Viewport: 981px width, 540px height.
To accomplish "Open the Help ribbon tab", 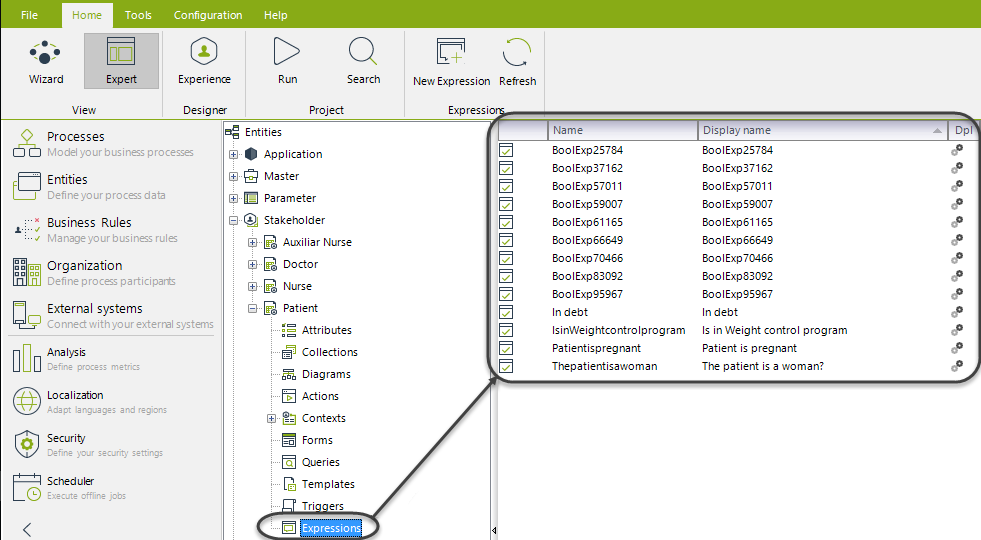I will (275, 15).
